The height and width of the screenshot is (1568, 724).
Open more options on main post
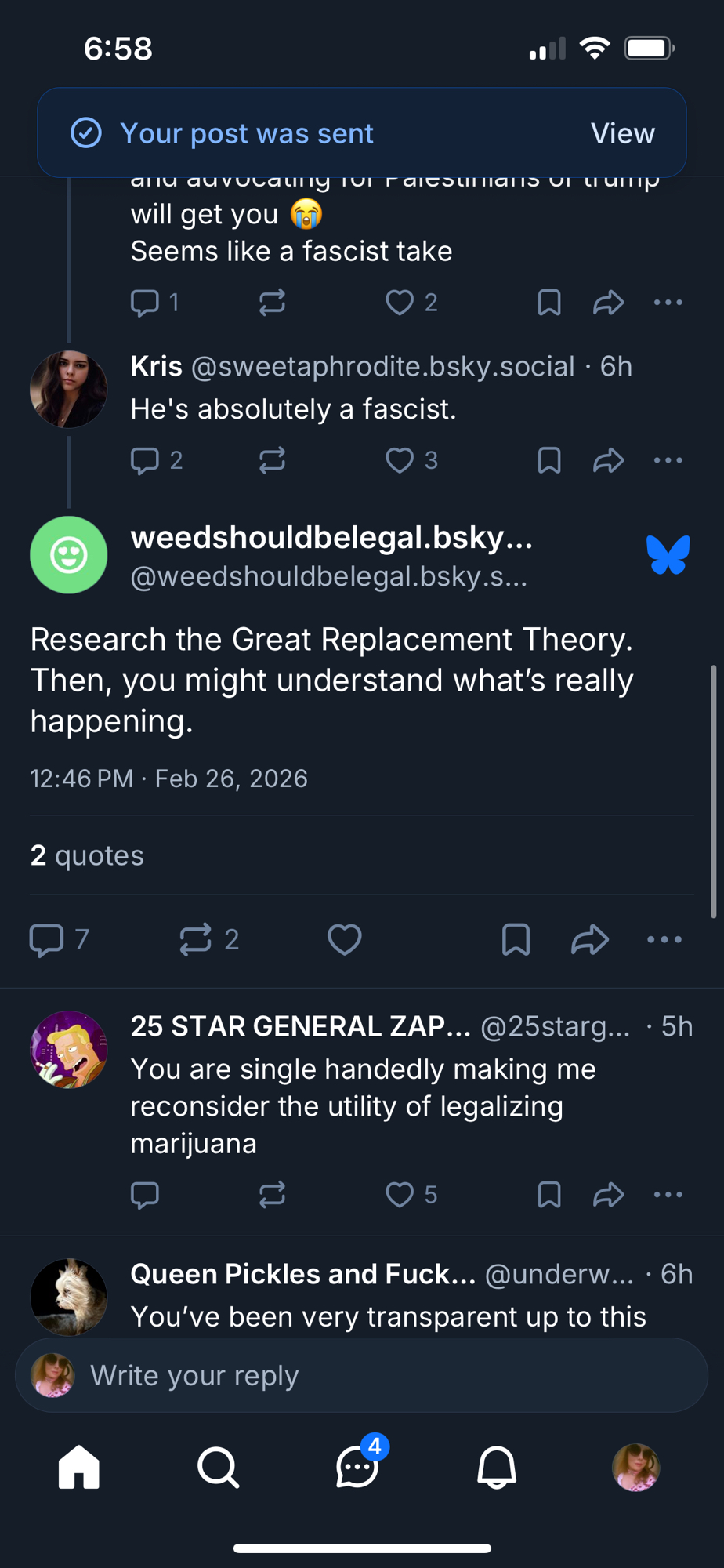click(664, 939)
